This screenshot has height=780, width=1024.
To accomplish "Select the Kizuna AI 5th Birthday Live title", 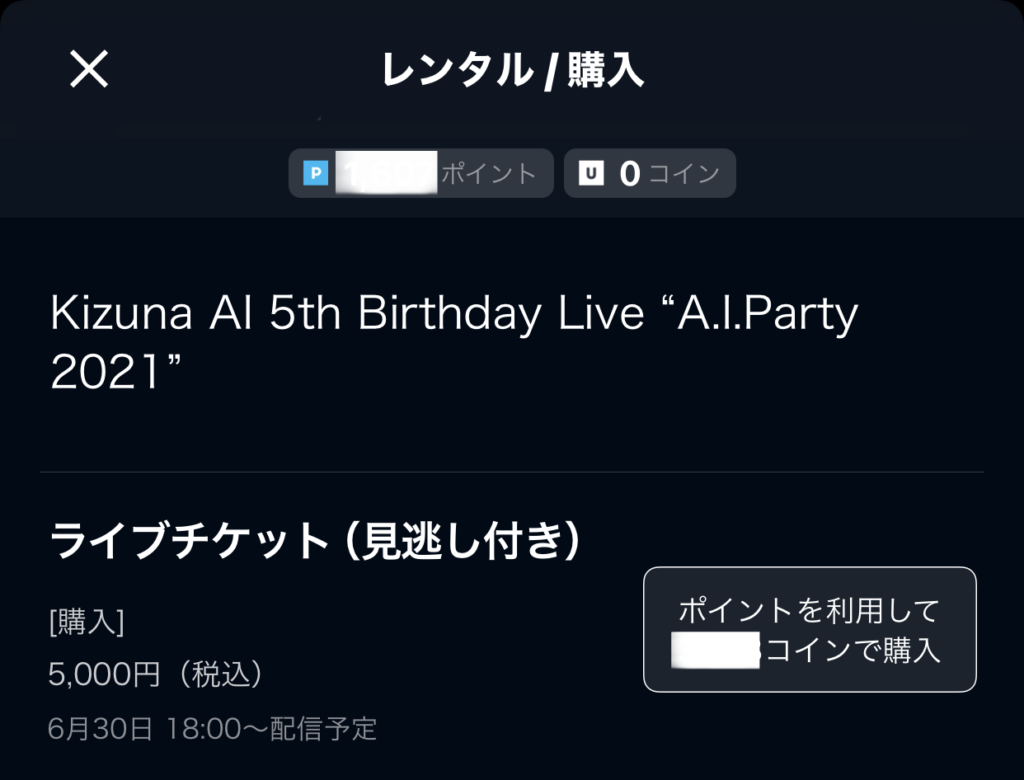I will pyautogui.click(x=455, y=342).
